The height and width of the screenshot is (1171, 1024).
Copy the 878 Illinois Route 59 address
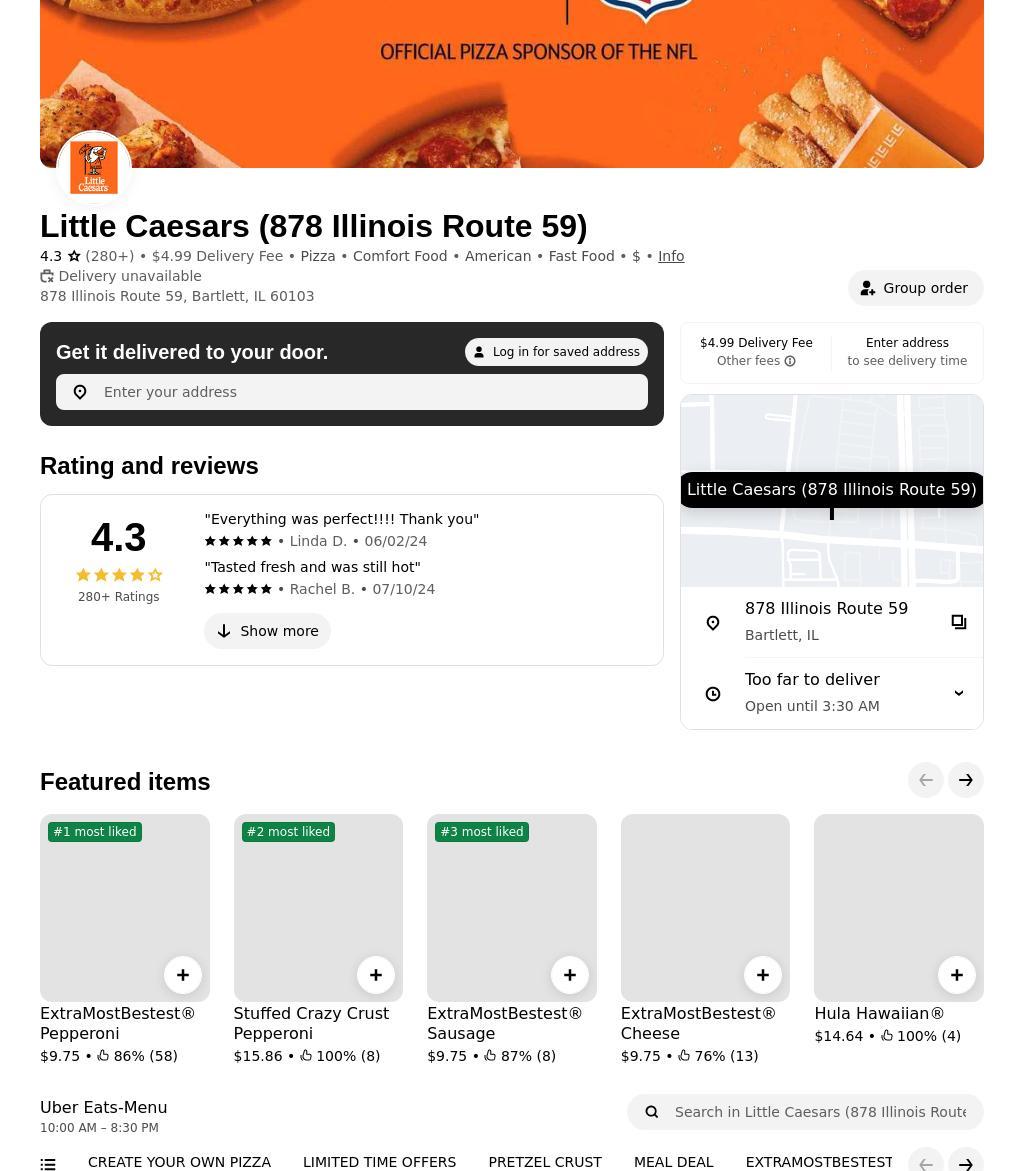pos(959,622)
